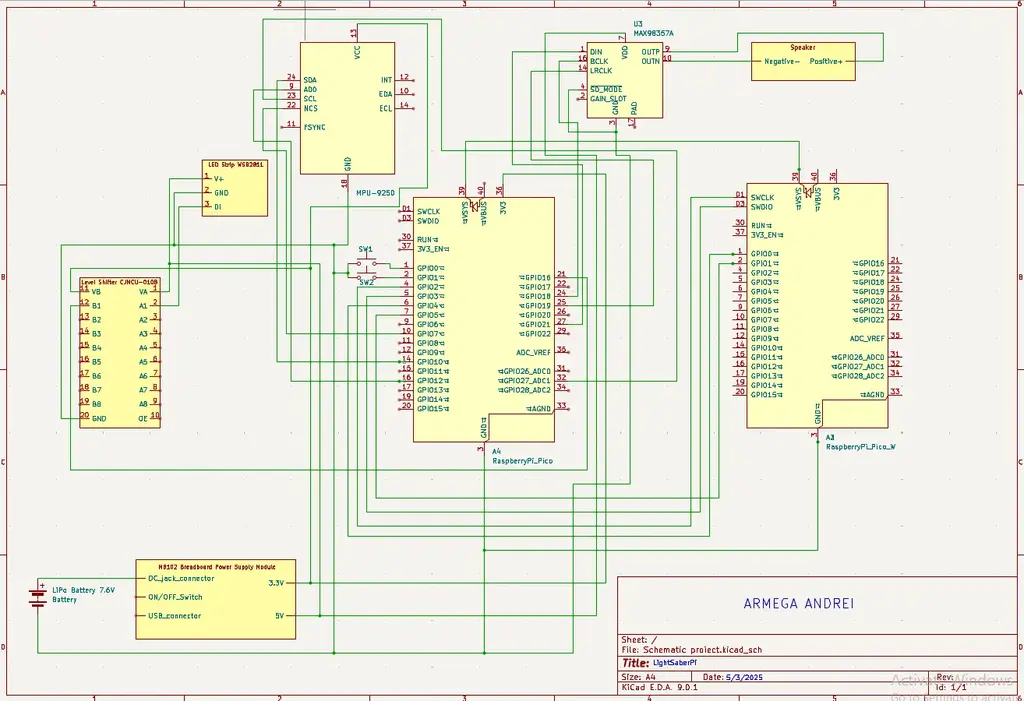The image size is (1024, 701).
Task: Click the RaspberryPi_Pico_W reference label
Action: point(860,447)
